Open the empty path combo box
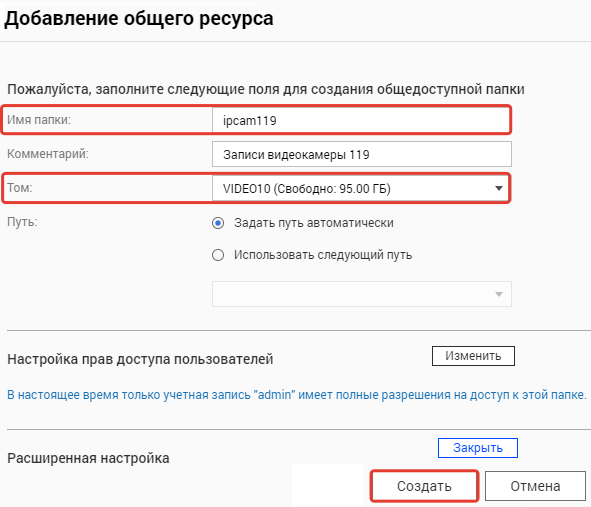591x507 pixels. pyautogui.click(x=362, y=294)
